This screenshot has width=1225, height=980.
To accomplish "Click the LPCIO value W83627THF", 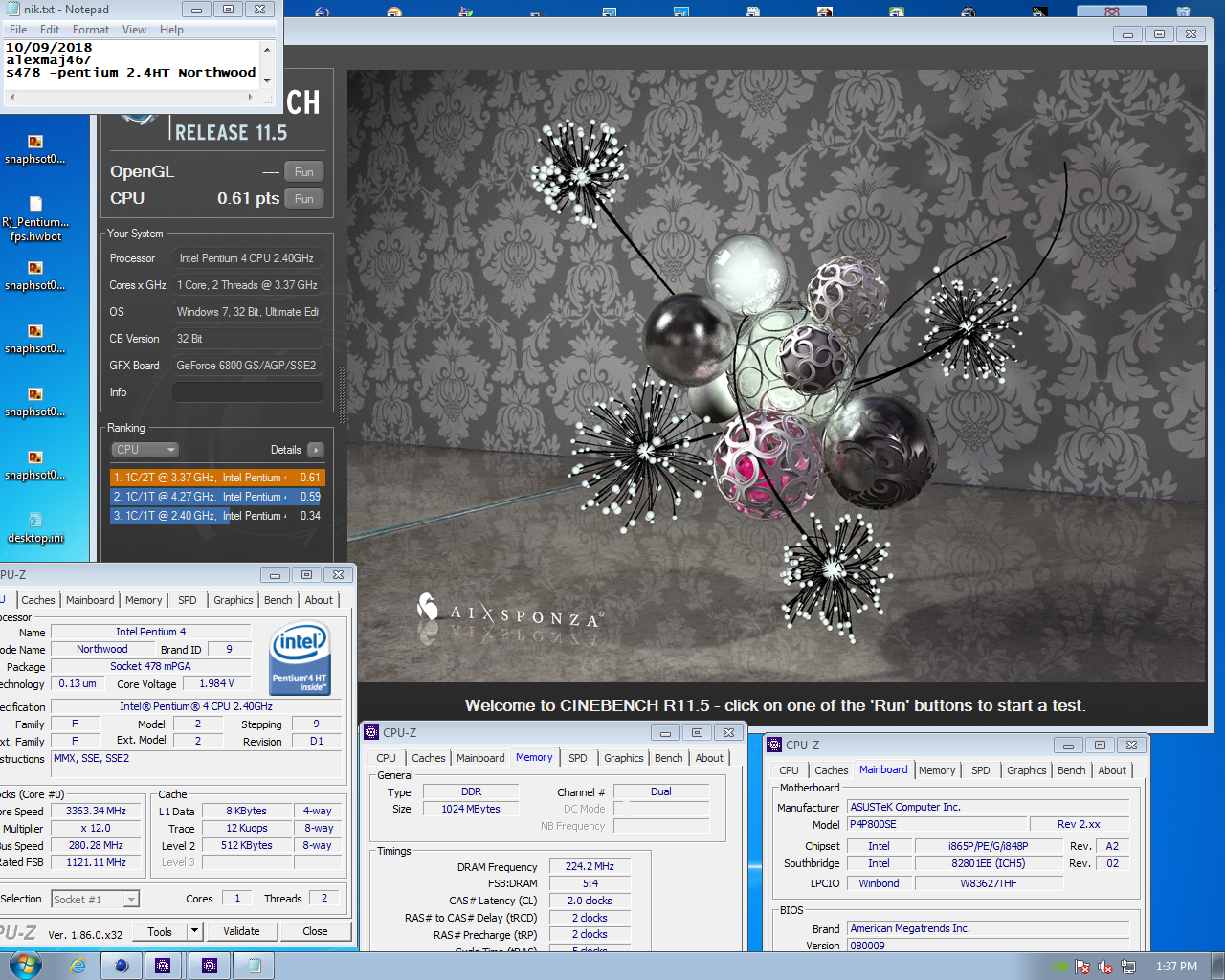I will pos(989,883).
